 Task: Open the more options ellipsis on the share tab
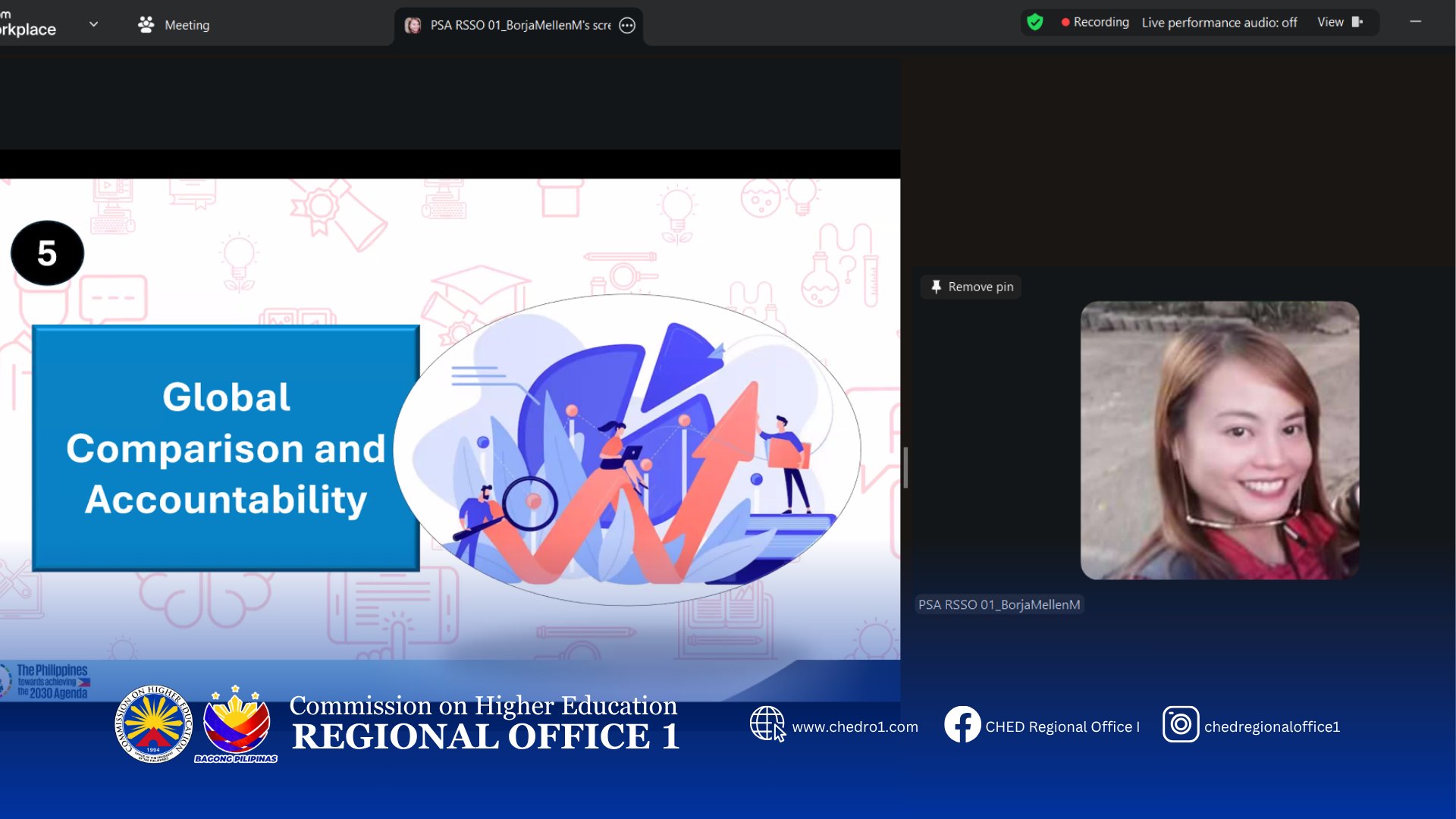pos(627,25)
